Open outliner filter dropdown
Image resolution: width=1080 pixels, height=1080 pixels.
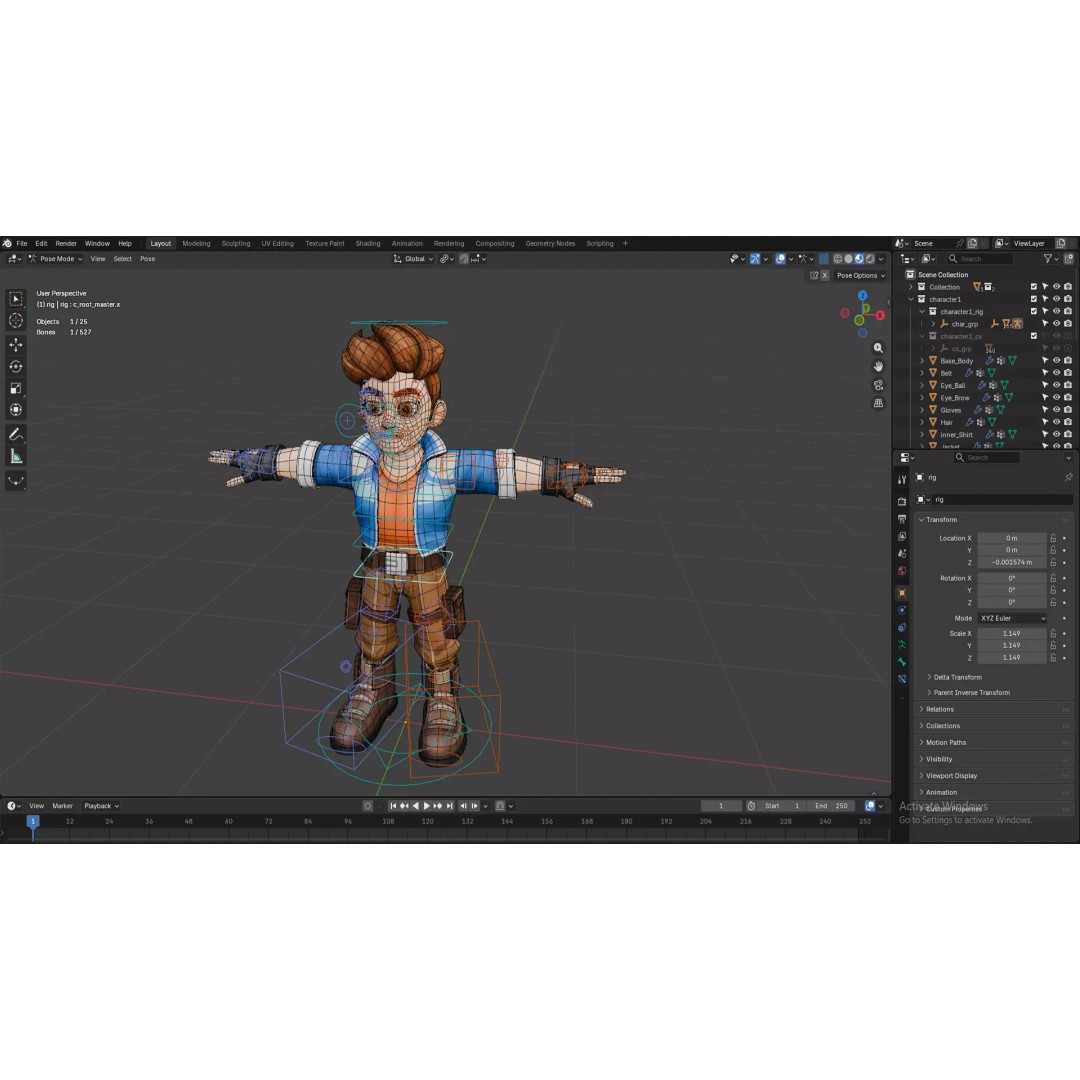pyautogui.click(x=1050, y=259)
